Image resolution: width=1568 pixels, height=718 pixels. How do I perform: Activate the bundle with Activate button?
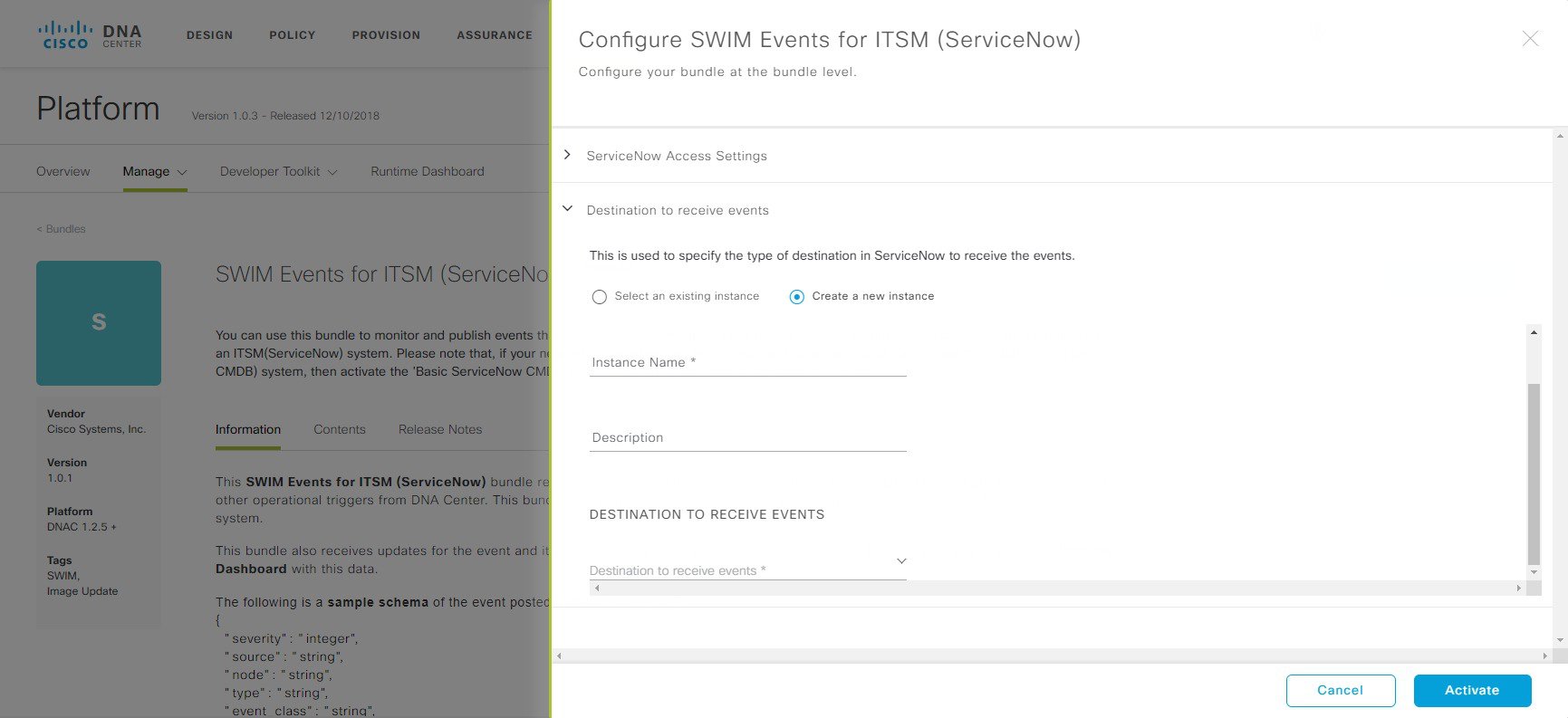pos(1472,690)
